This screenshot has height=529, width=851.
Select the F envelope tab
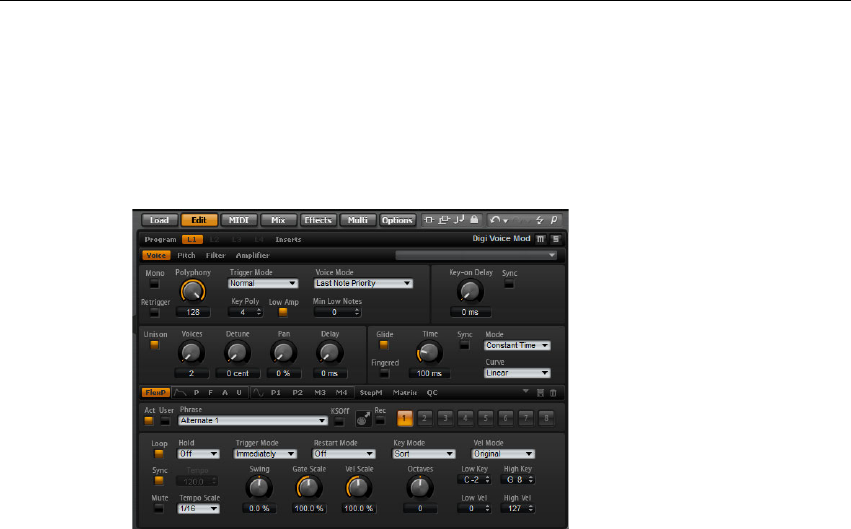(x=211, y=392)
